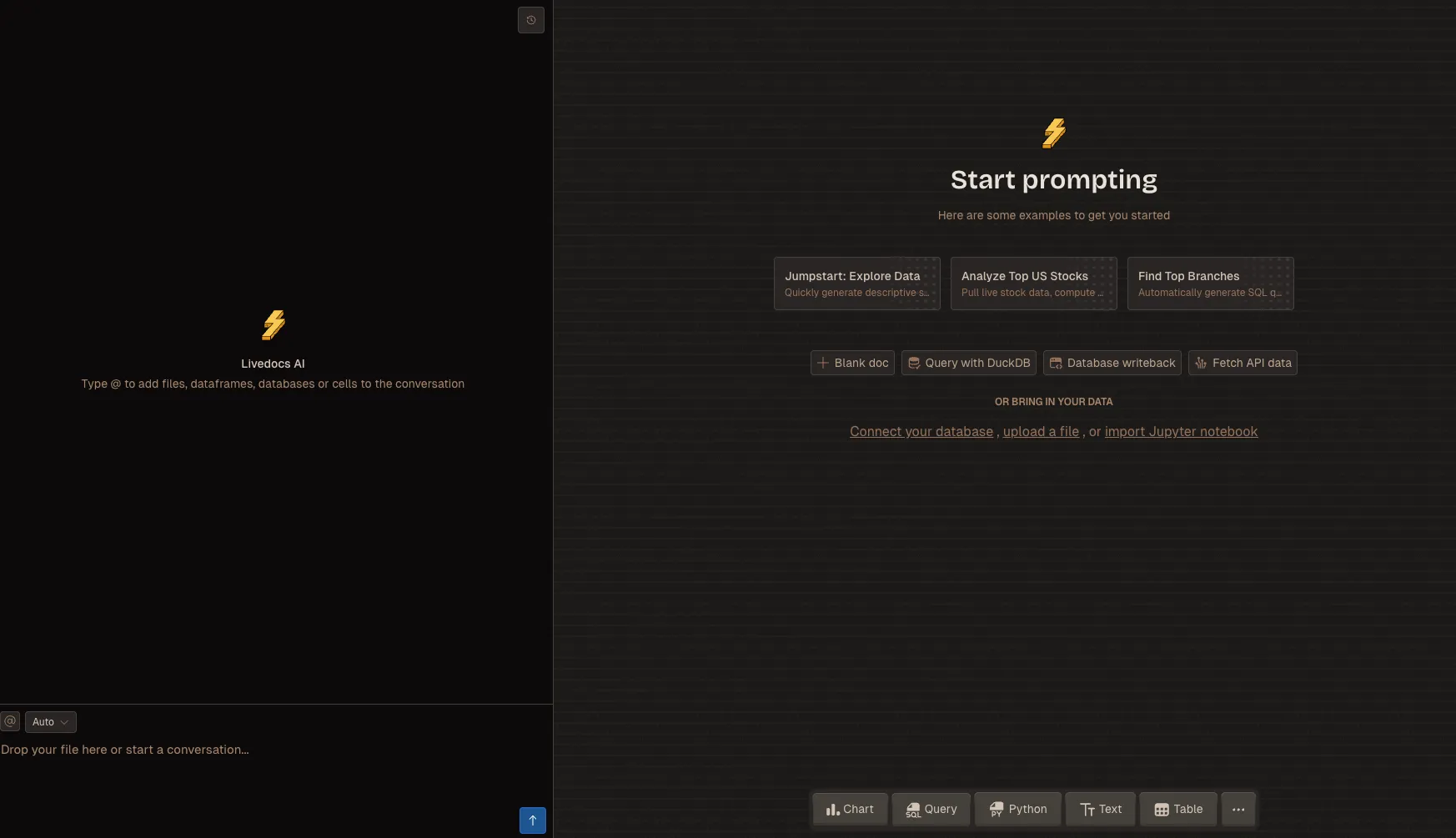1456x838 pixels.
Task: Create a Blank doc
Action: (x=852, y=363)
